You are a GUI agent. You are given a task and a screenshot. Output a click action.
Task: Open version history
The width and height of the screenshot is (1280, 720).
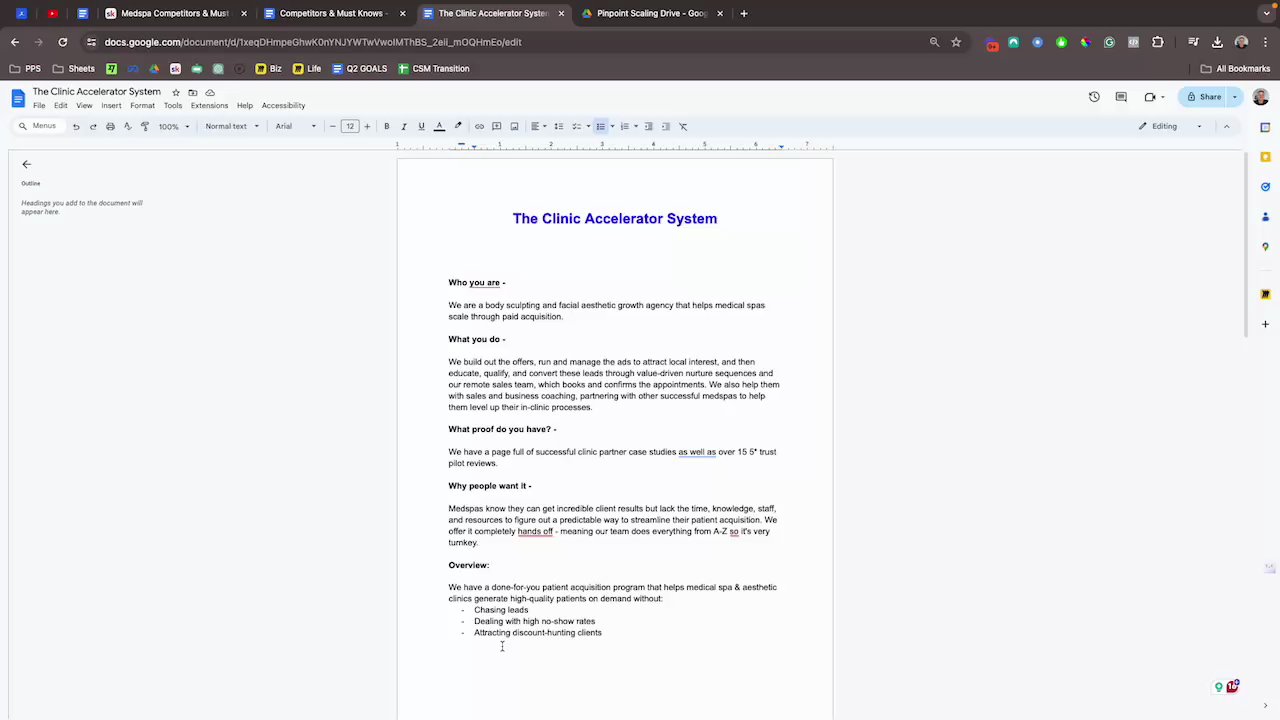click(1094, 97)
